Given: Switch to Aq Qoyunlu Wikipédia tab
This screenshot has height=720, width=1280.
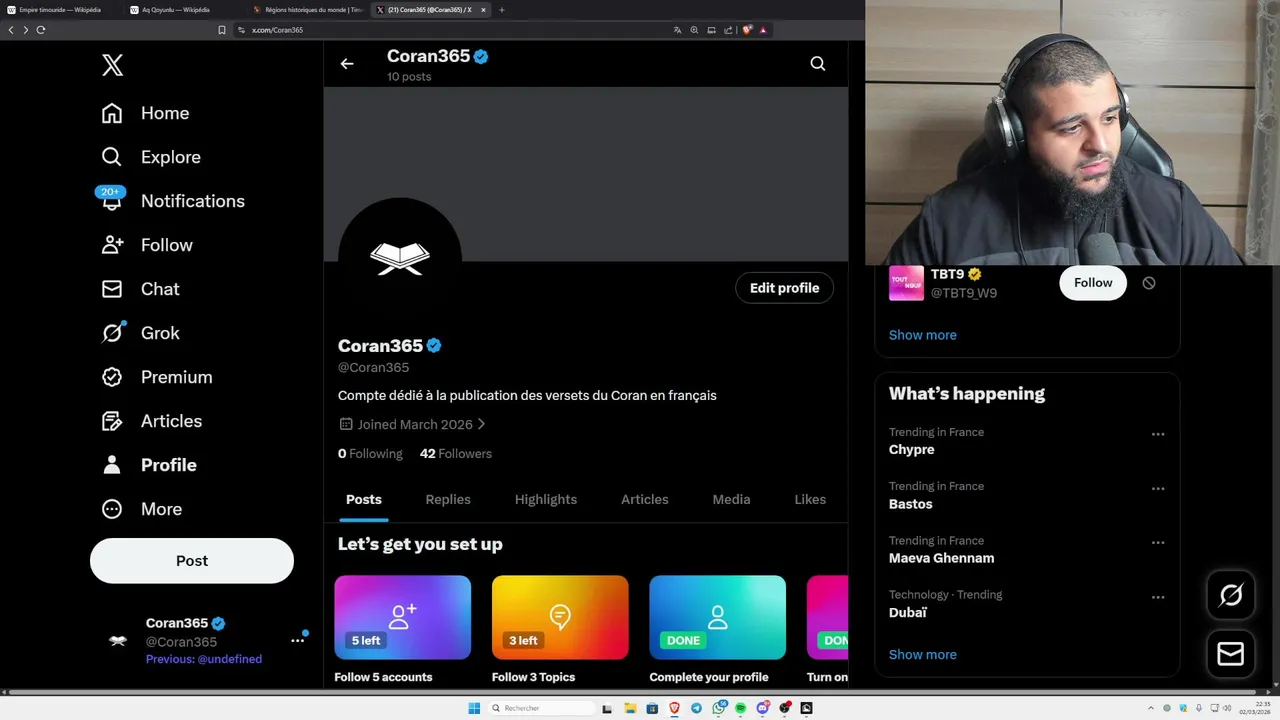Looking at the screenshot, I should pyautogui.click(x=183, y=10).
